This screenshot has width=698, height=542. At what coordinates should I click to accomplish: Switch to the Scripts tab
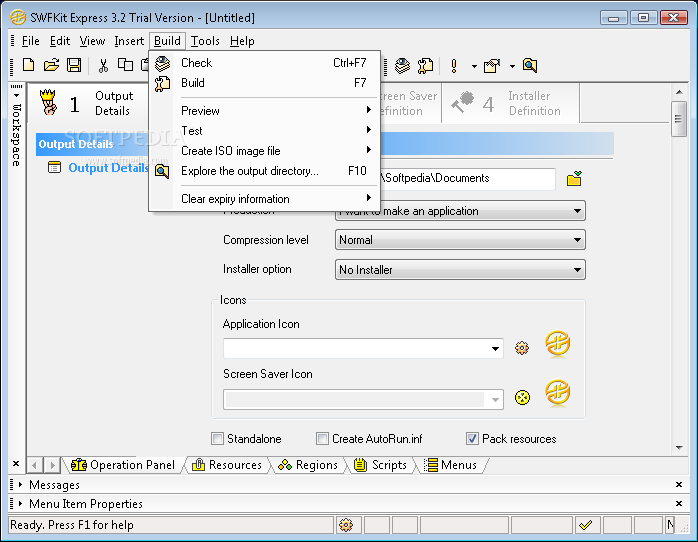381,465
